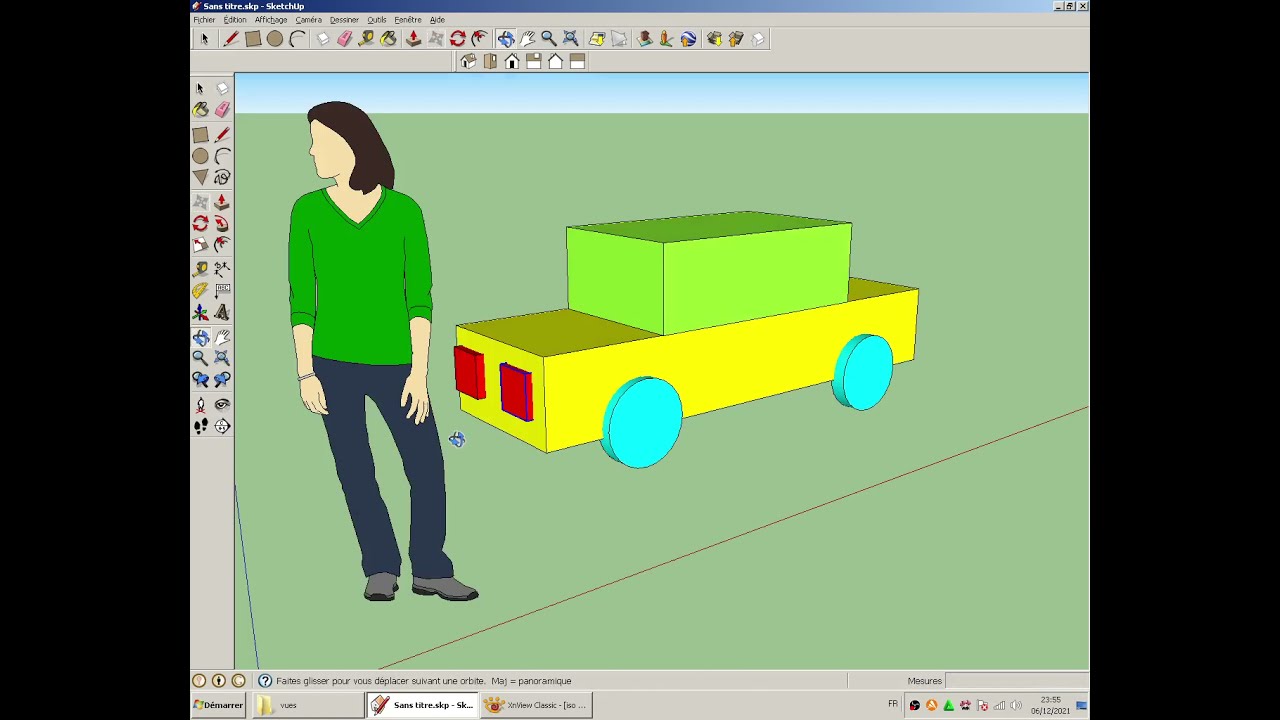Select Dimension tool in left toolset
The width and height of the screenshot is (1280, 720).
tap(222, 269)
